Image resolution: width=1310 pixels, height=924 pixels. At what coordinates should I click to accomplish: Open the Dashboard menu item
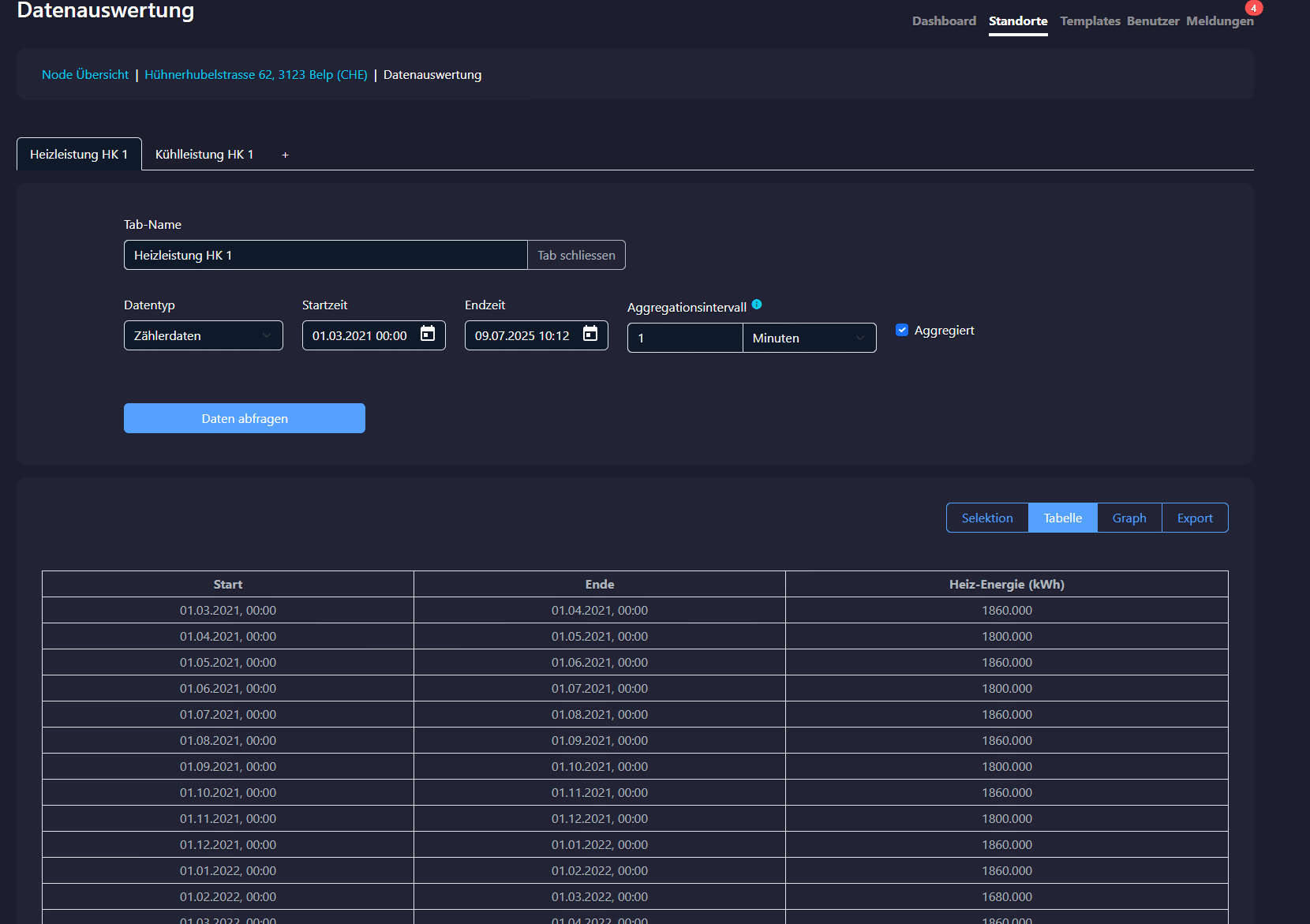[x=944, y=21]
